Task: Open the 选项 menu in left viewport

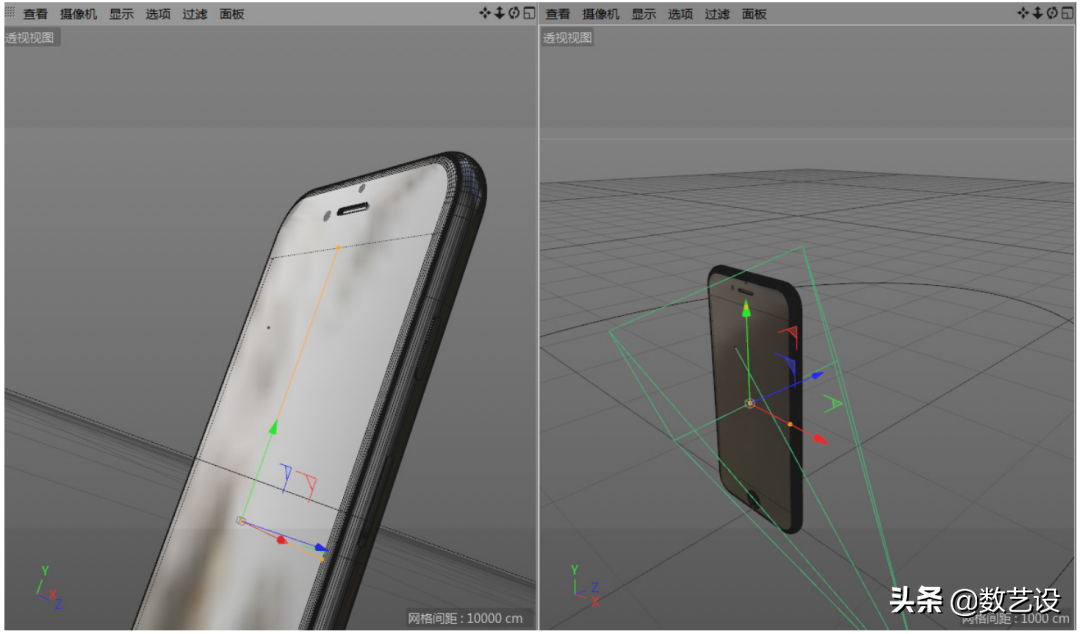Action: coord(158,14)
